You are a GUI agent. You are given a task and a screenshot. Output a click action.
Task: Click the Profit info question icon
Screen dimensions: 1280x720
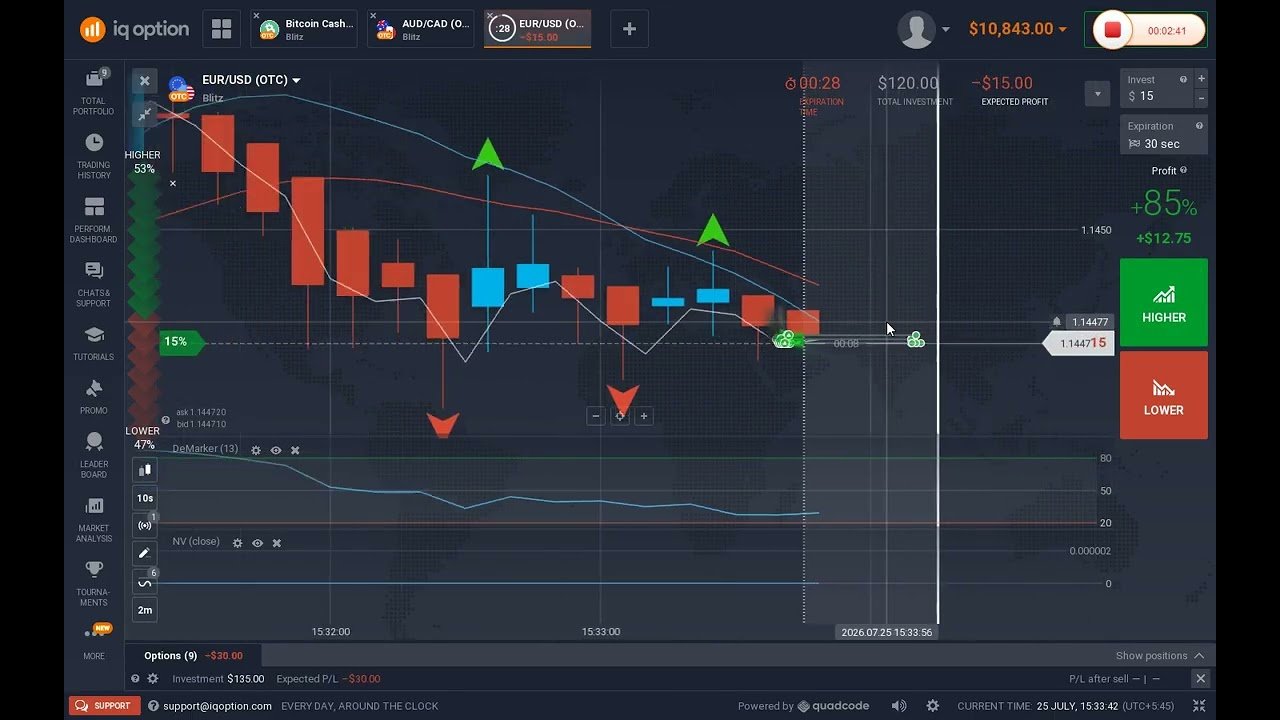(x=1183, y=171)
